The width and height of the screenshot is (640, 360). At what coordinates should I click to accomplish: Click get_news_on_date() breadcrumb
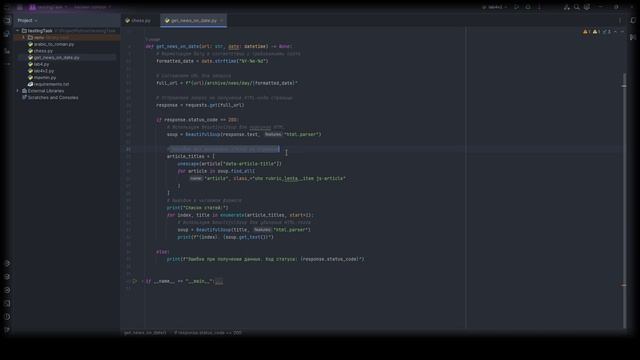click(x=145, y=333)
